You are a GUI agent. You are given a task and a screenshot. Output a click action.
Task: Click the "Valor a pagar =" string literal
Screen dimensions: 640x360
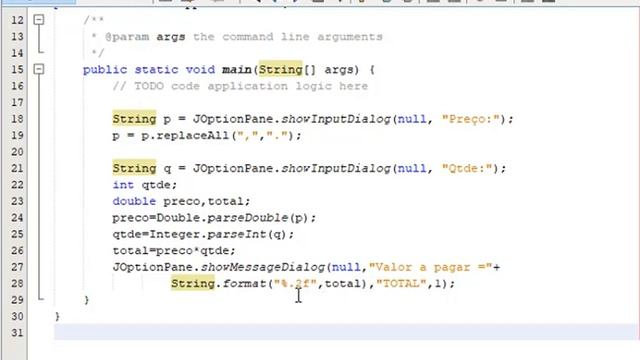pyautogui.click(x=431, y=267)
